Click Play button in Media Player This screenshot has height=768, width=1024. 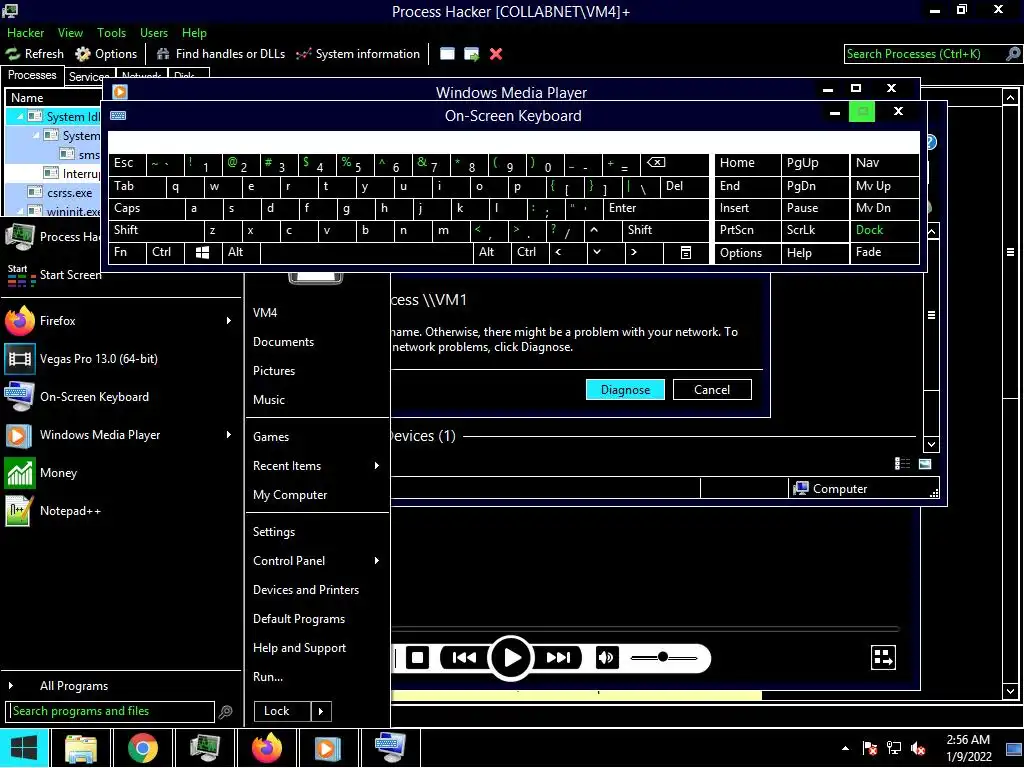pos(511,658)
